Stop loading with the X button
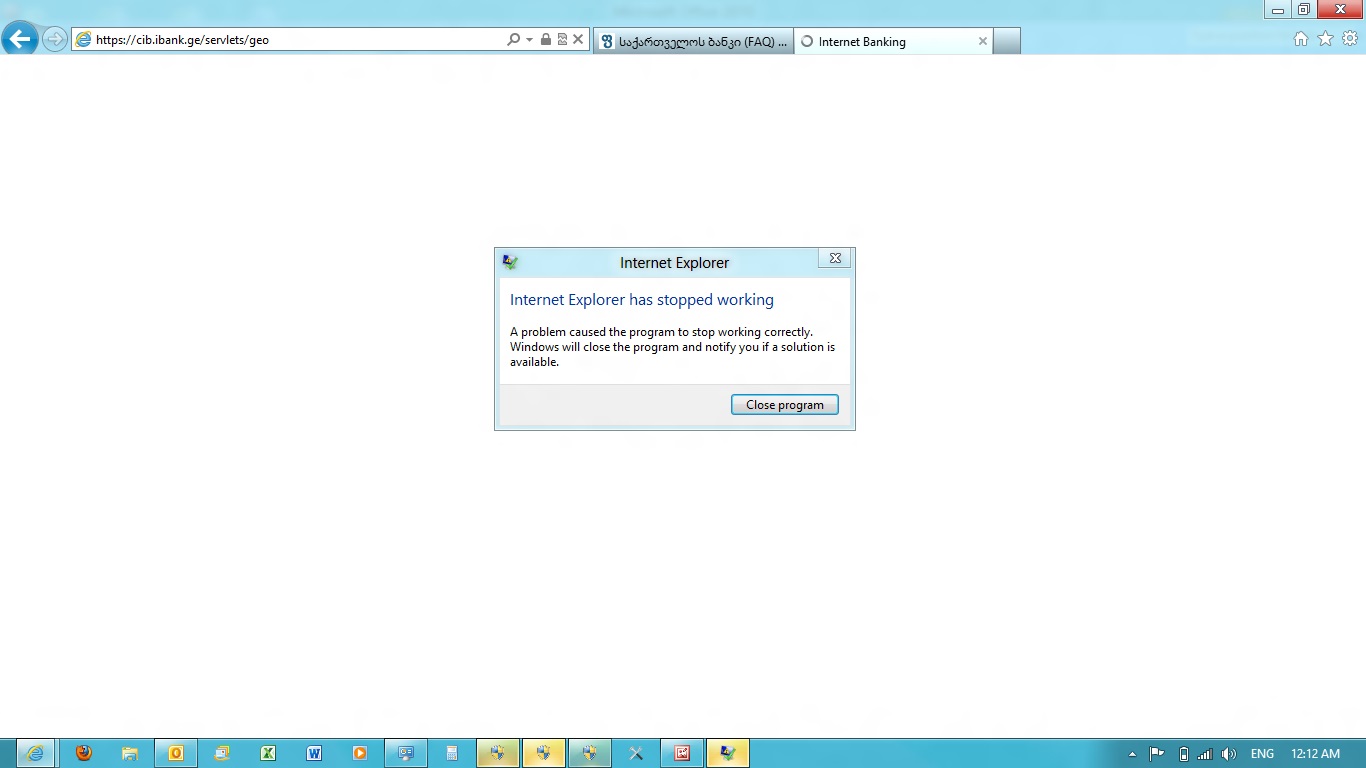 [578, 40]
